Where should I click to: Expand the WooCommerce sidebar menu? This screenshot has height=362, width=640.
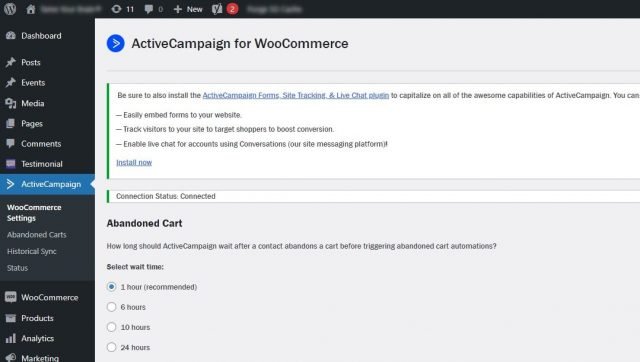[x=49, y=298]
